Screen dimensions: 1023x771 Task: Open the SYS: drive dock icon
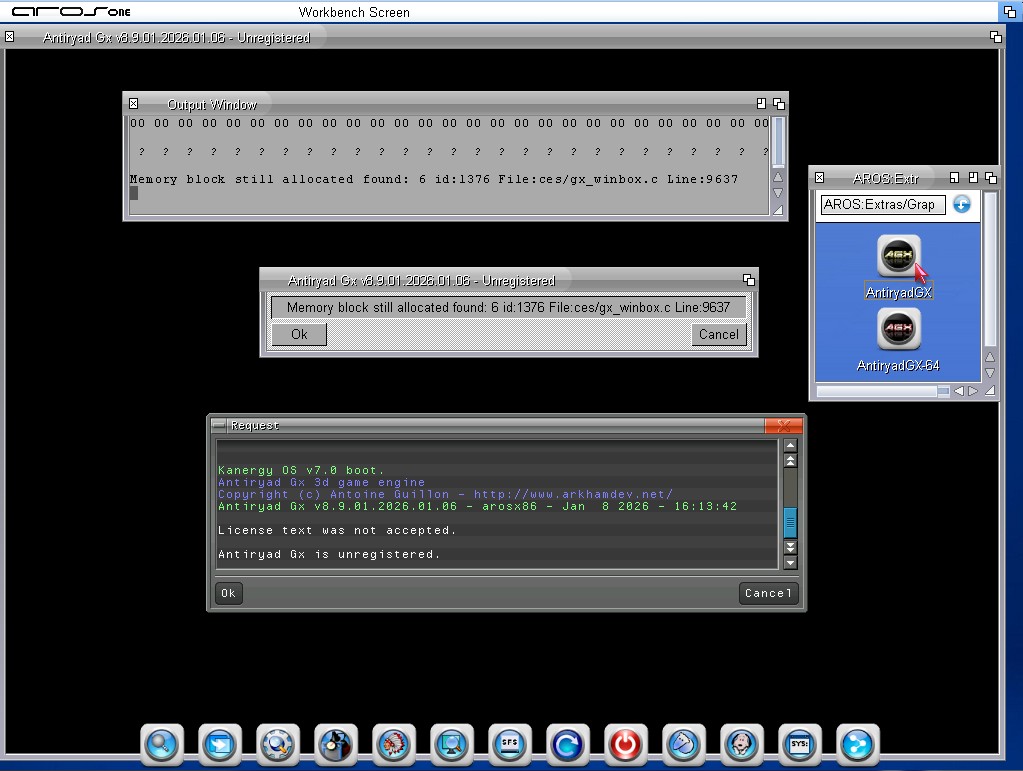click(x=799, y=743)
